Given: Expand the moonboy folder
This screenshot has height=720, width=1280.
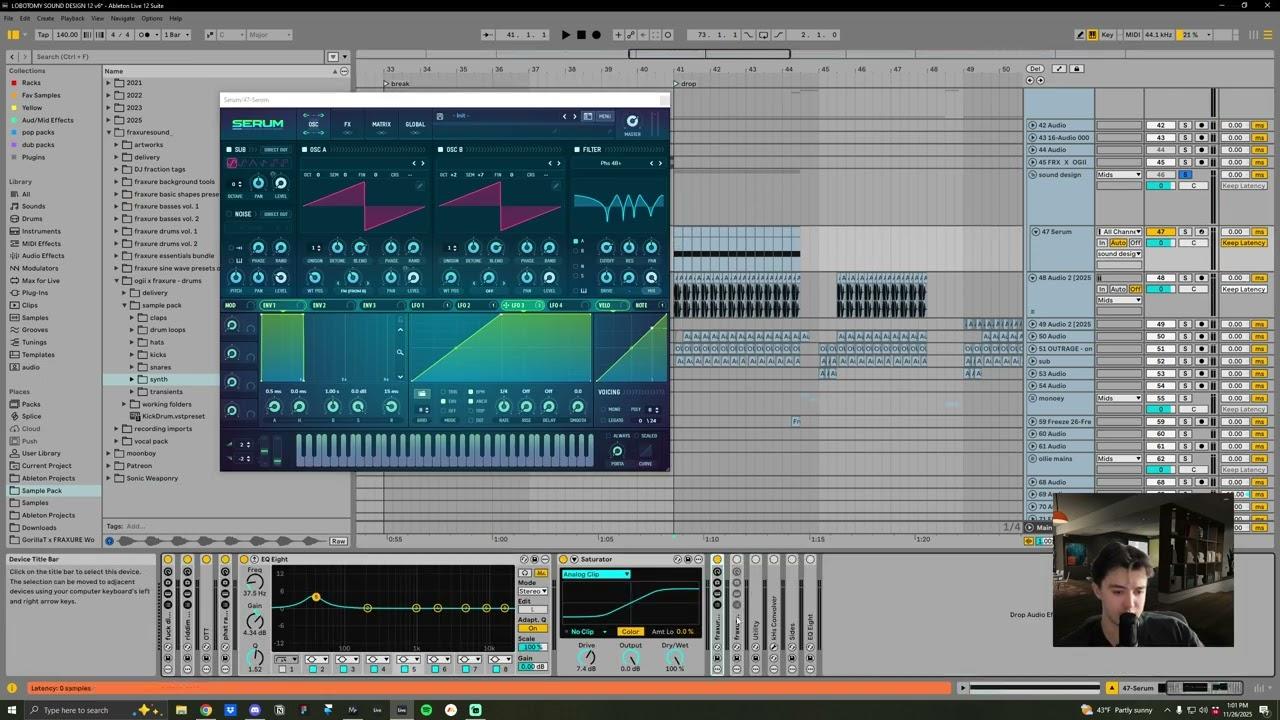Looking at the screenshot, I should pyautogui.click(x=108, y=453).
